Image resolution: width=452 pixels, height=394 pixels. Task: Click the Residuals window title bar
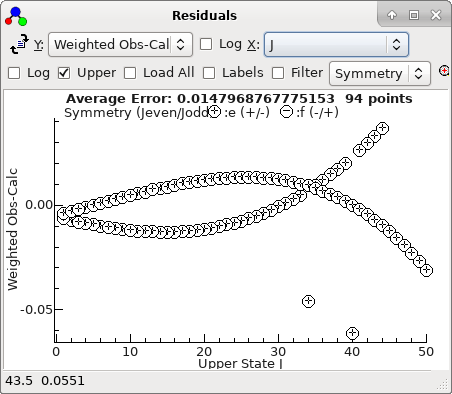(204, 15)
